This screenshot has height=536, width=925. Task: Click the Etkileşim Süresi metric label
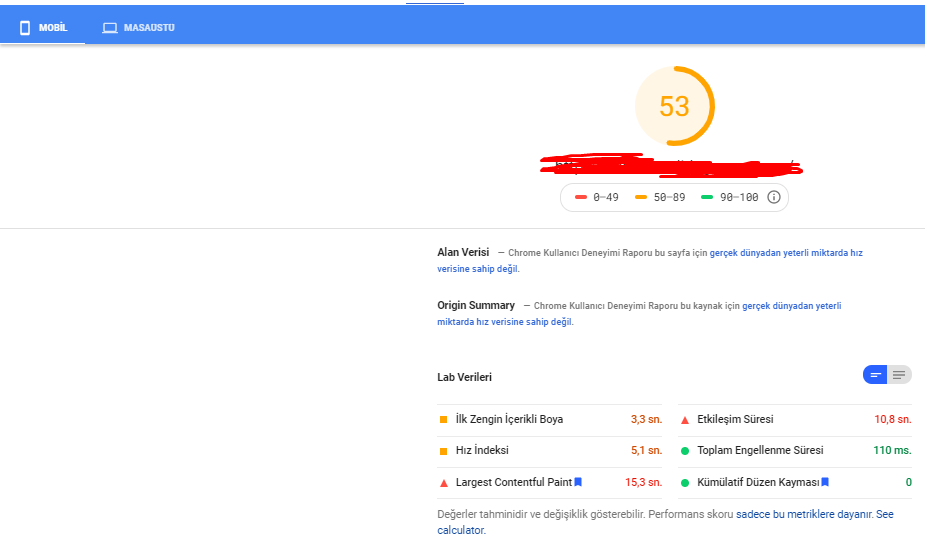735,419
